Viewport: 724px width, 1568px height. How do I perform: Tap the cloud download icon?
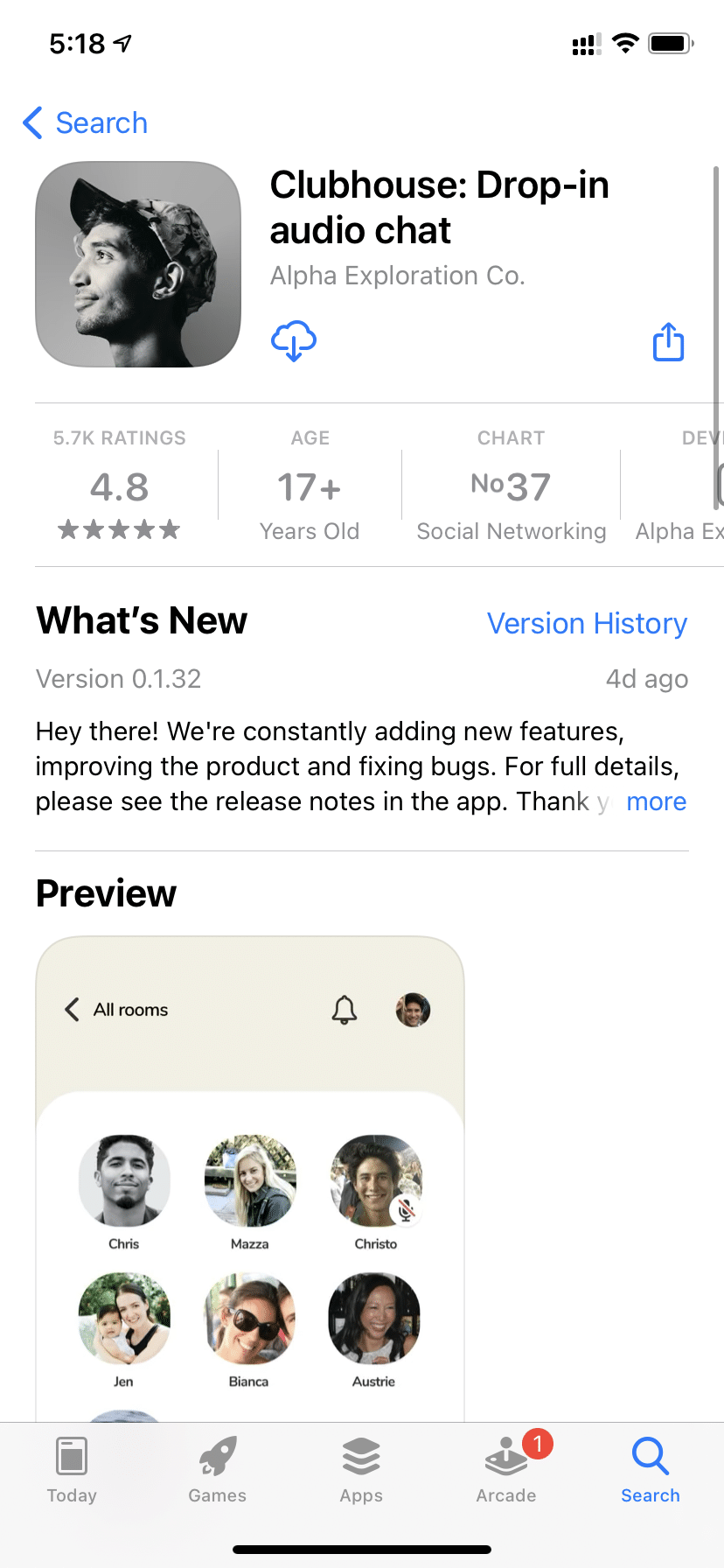[293, 340]
